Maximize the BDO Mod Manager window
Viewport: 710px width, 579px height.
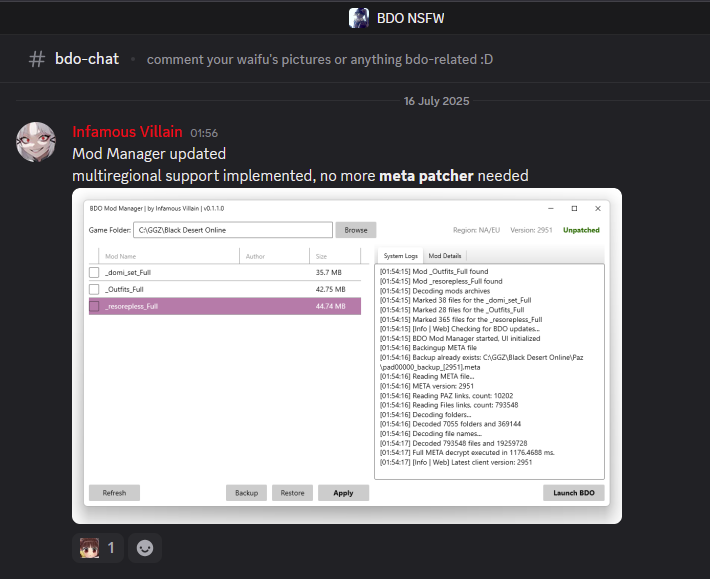(574, 208)
